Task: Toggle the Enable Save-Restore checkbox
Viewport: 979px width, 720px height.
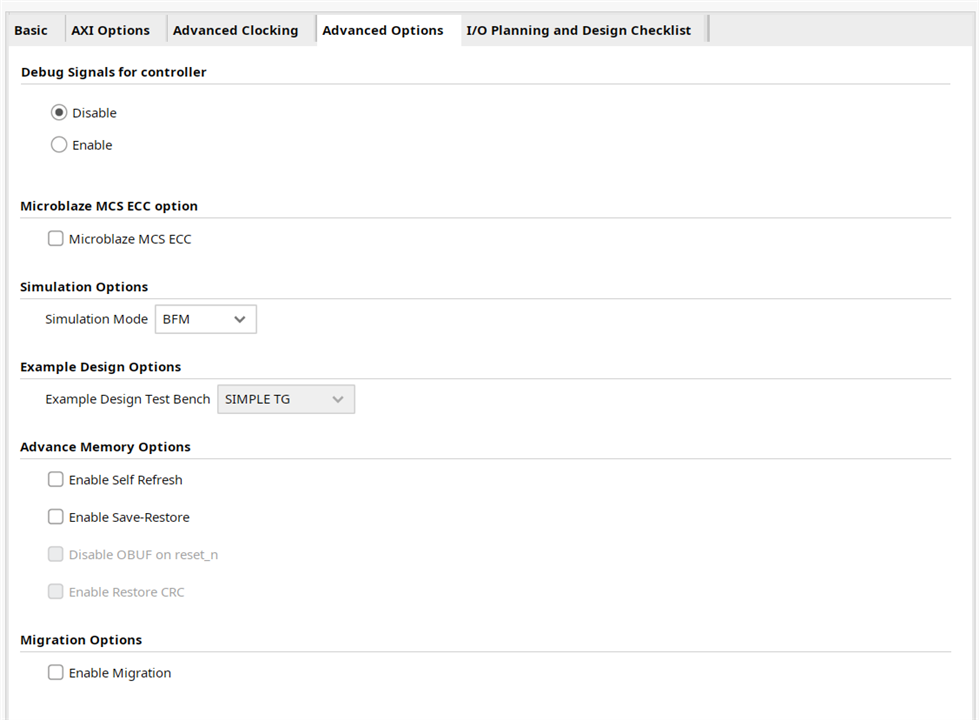Action: point(56,517)
